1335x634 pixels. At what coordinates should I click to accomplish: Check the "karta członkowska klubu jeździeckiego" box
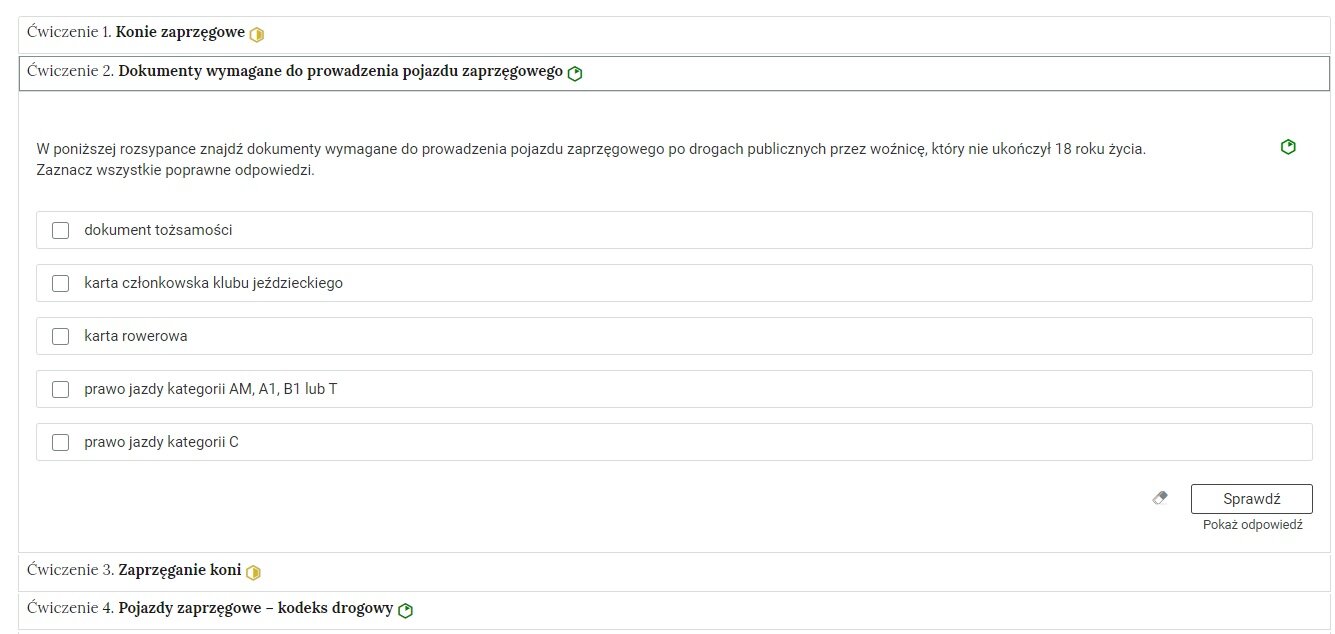61,283
